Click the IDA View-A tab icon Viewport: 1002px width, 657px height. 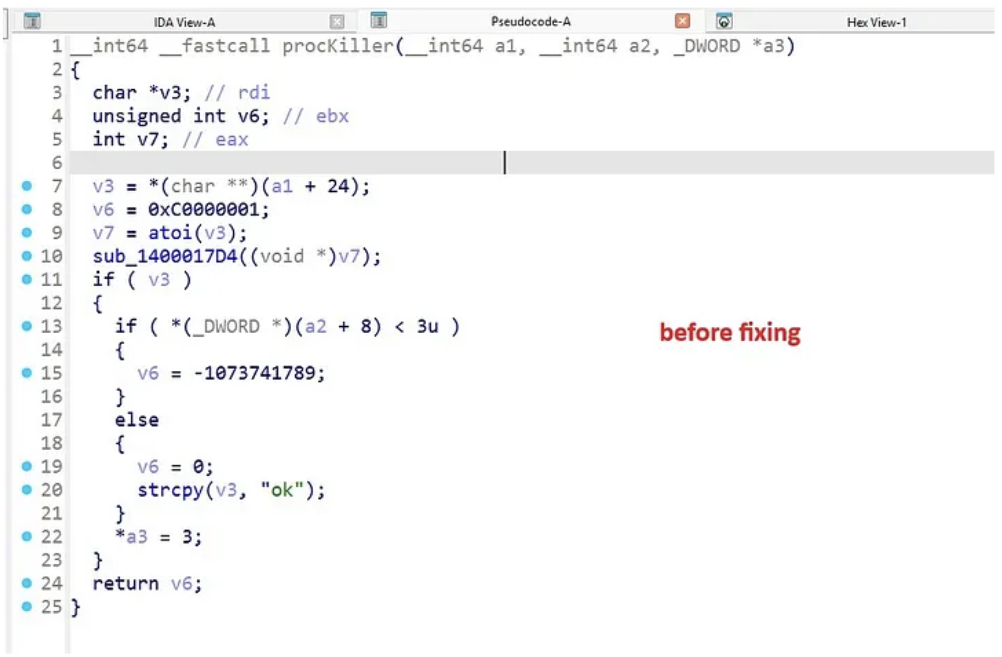(32, 21)
